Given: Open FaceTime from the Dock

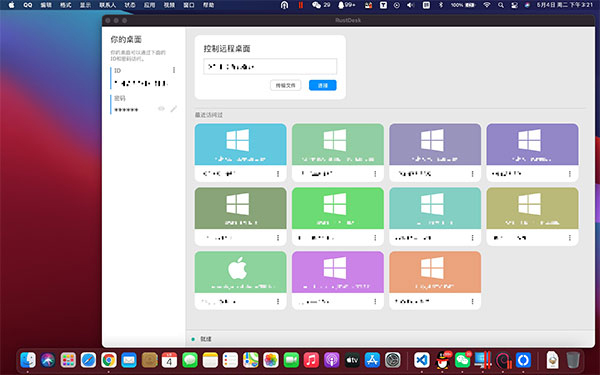Looking at the screenshot, I should [x=291, y=360].
